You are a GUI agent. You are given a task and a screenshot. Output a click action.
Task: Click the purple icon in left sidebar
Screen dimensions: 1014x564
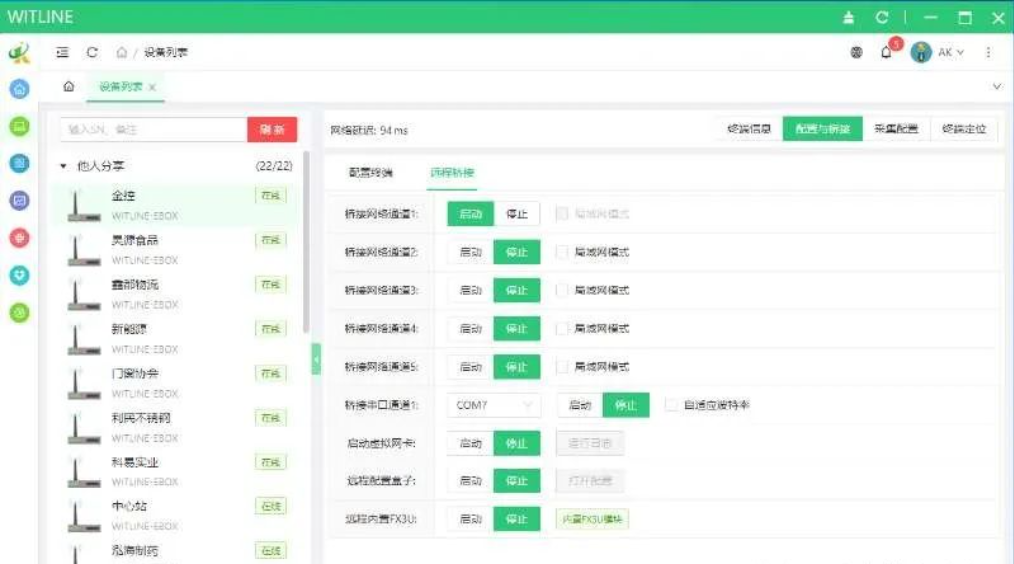tap(19, 200)
